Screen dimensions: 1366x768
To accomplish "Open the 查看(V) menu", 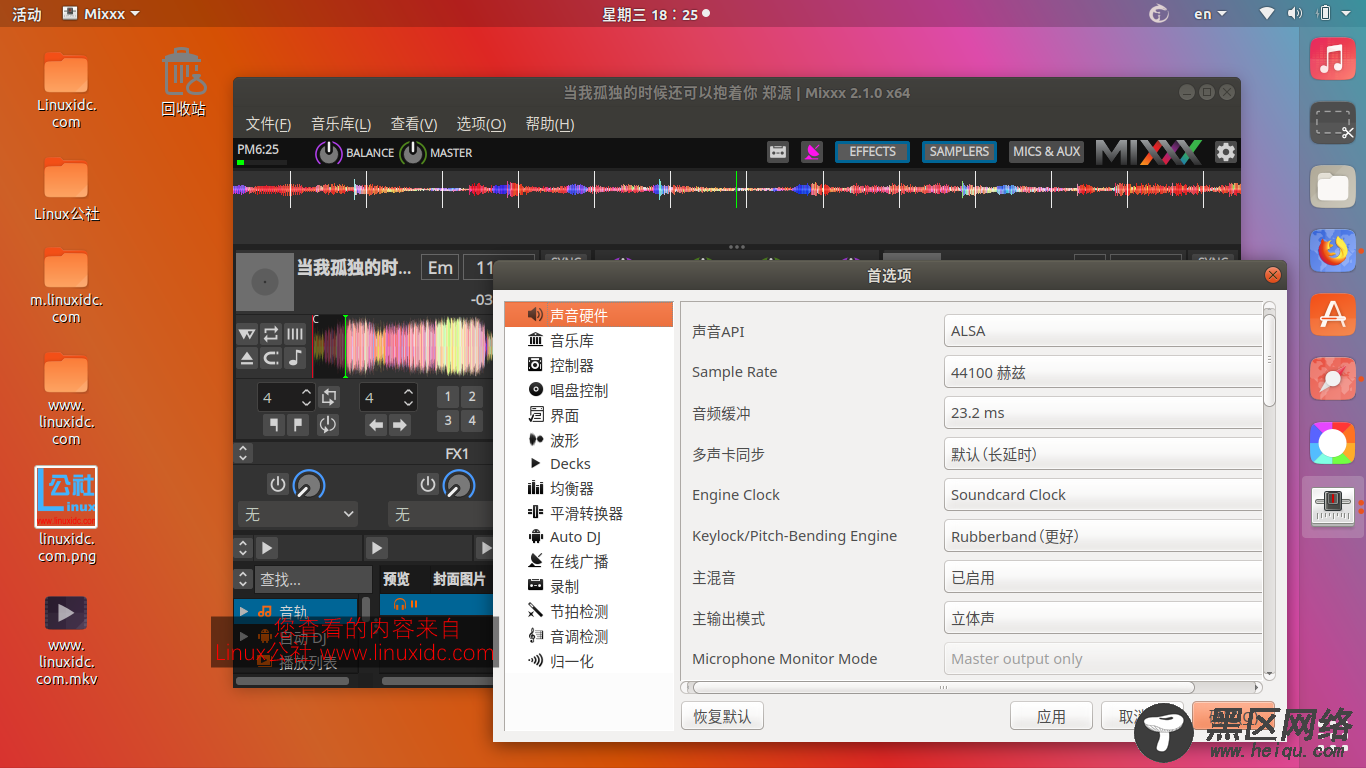I will click(x=414, y=124).
